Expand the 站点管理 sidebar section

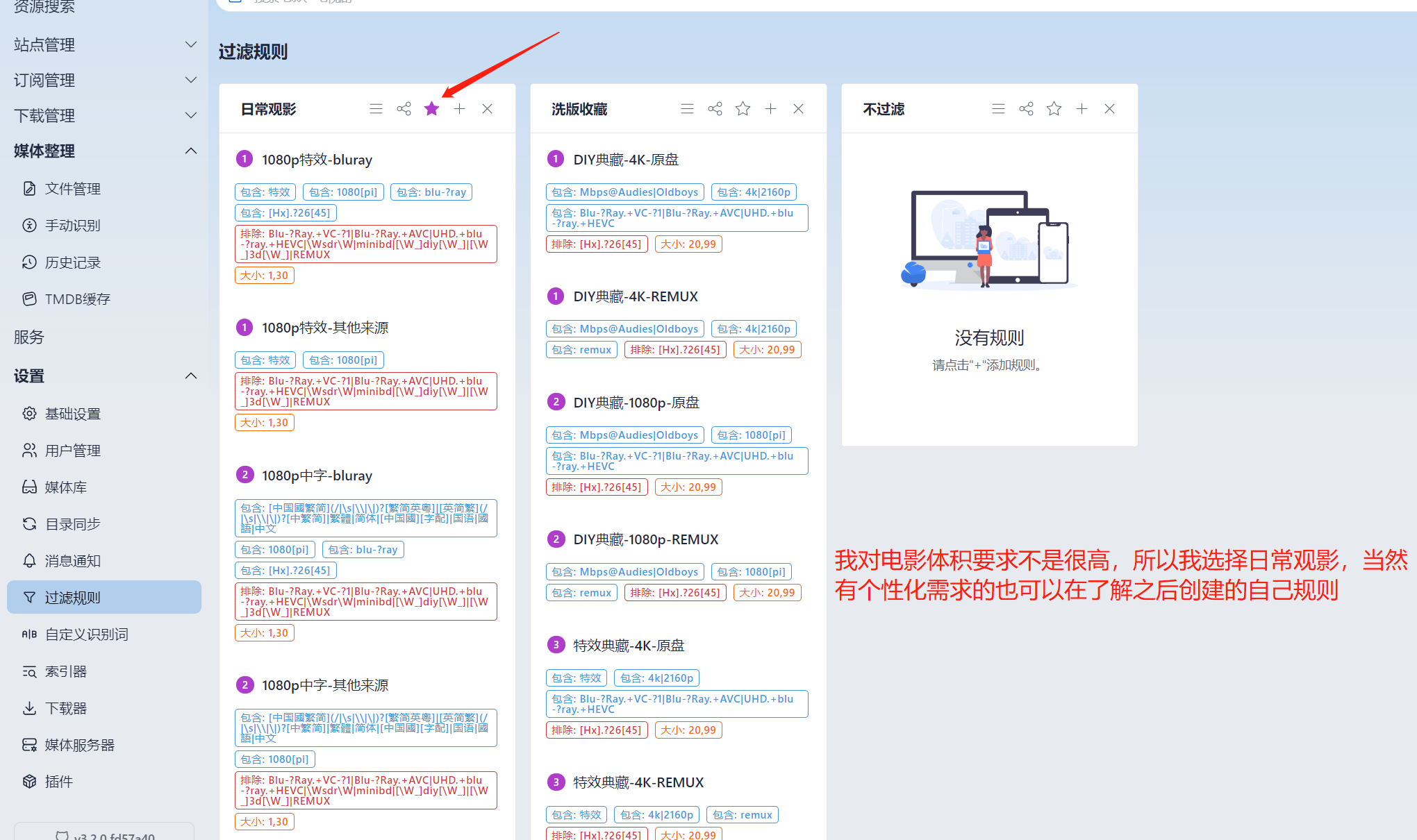104,45
